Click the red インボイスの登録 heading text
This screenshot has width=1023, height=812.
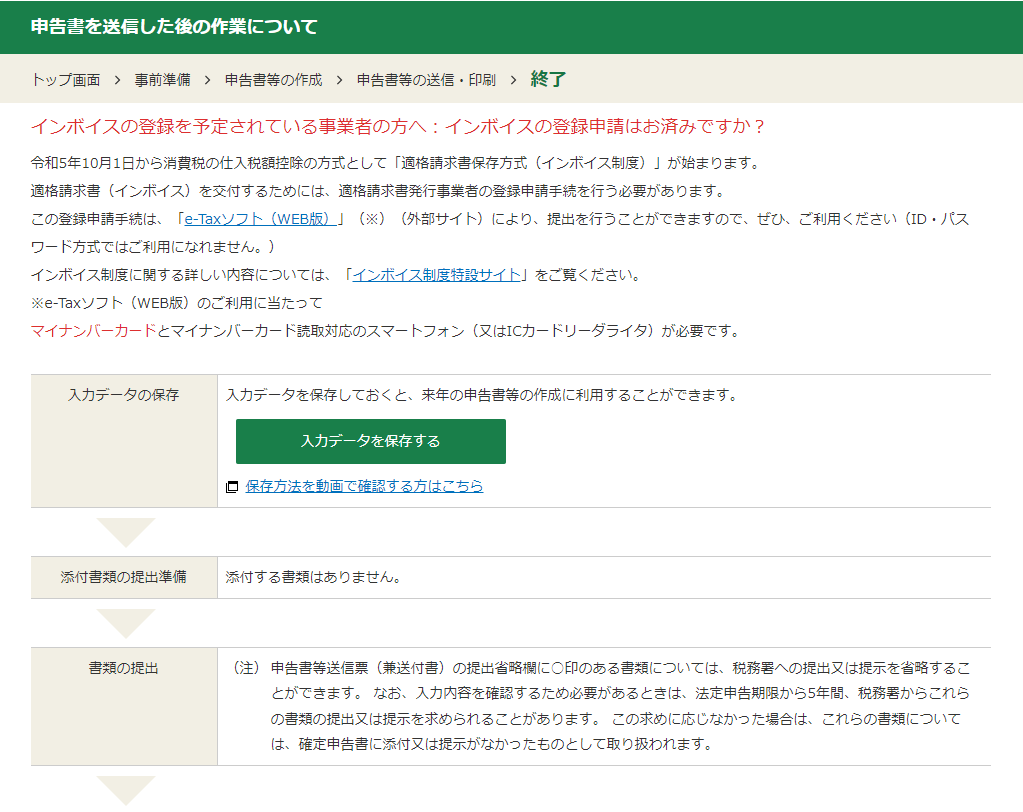pos(397,126)
